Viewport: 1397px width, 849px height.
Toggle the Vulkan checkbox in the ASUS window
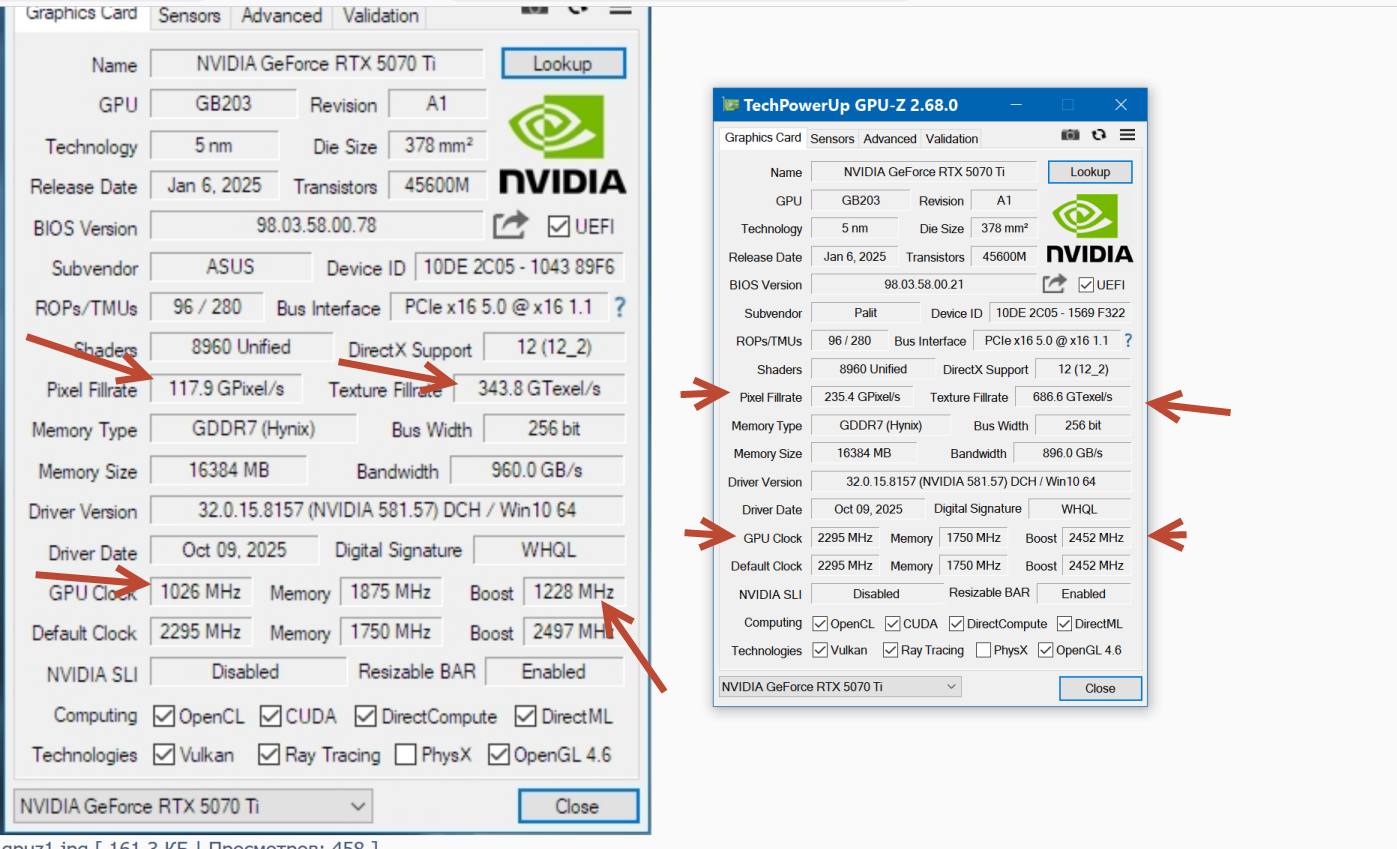[x=164, y=754]
